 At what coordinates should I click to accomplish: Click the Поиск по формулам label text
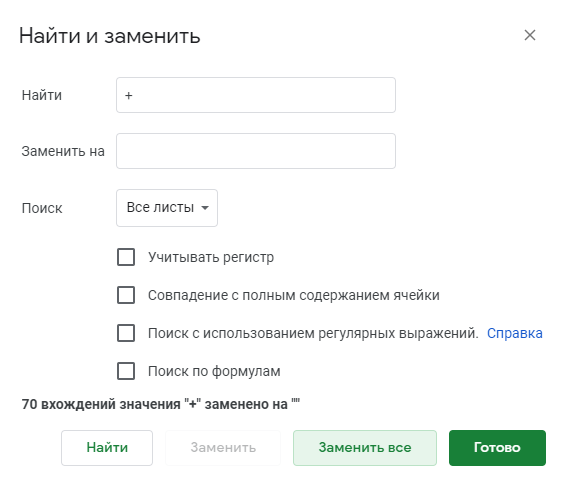tap(214, 371)
